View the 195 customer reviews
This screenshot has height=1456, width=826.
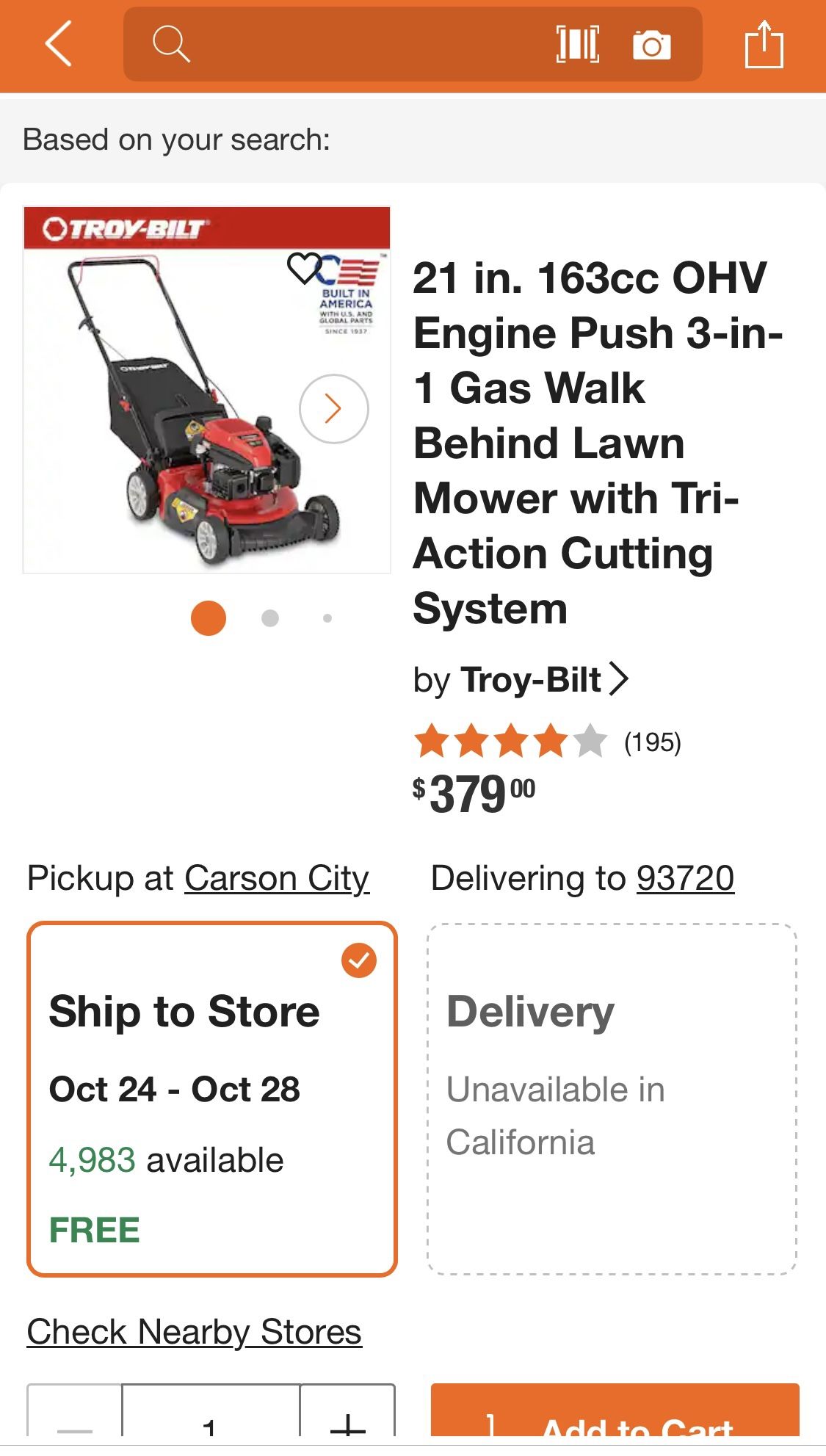coord(651,742)
